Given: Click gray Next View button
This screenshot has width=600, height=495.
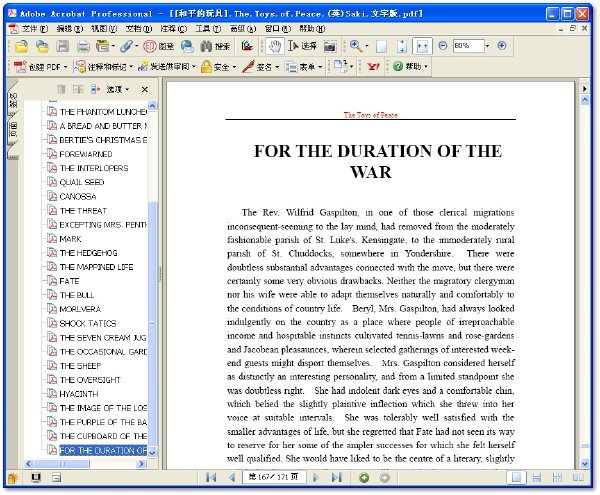Looking at the screenshot, I should [x=385, y=477].
